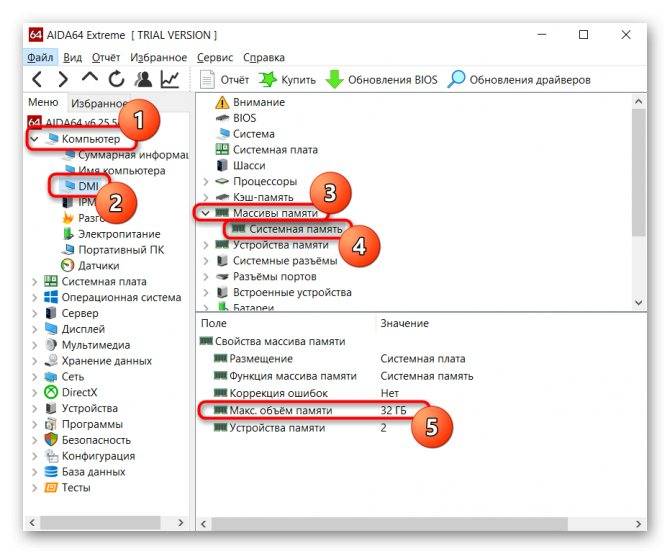Select the Системная память child item
Screen dimensions: 670x554
click(x=288, y=229)
